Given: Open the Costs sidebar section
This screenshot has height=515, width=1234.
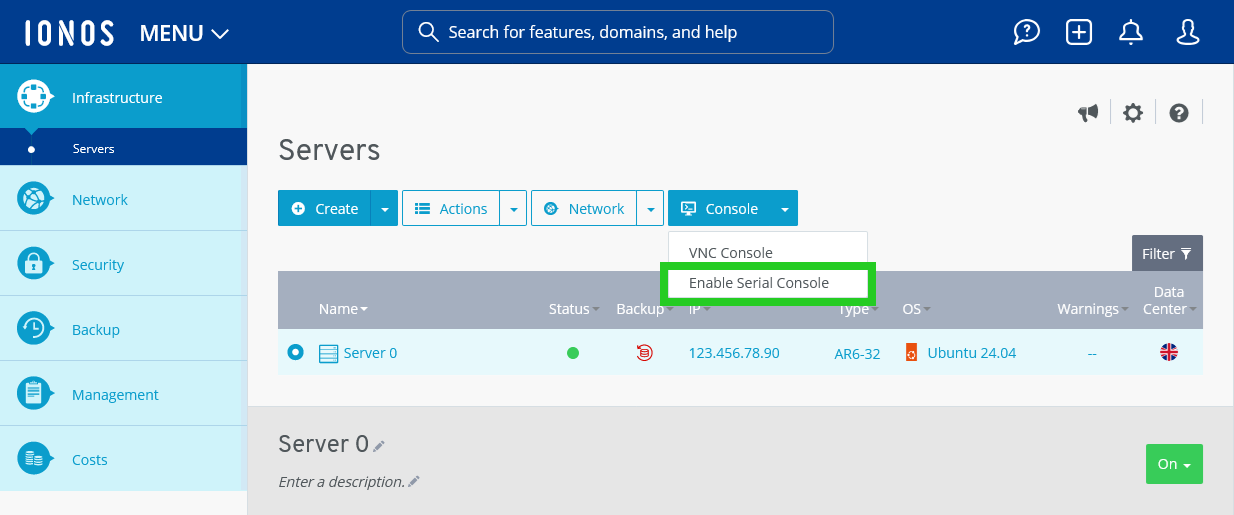Looking at the screenshot, I should [123, 459].
